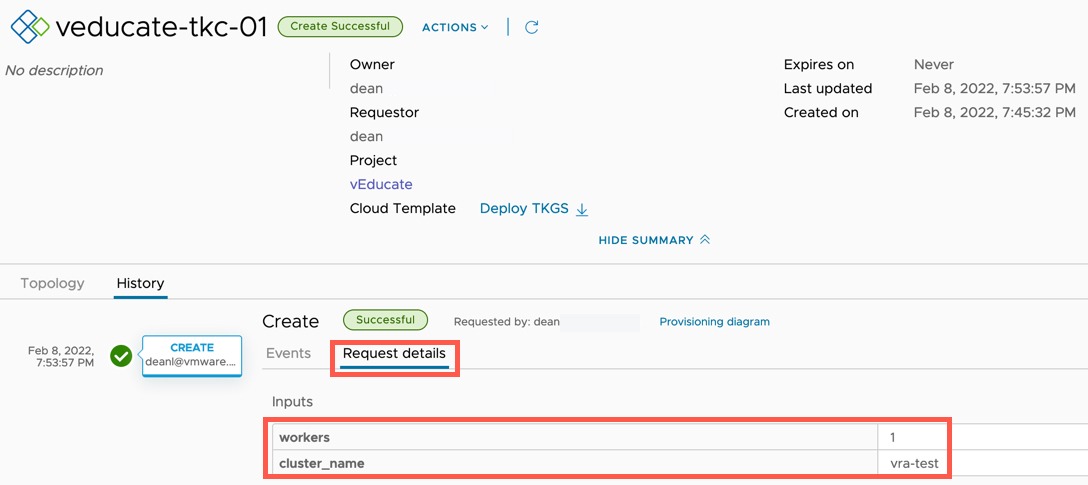Screen dimensions: 1088x485
Task: Click the cluster_name input row label
Action: [x=321, y=463]
